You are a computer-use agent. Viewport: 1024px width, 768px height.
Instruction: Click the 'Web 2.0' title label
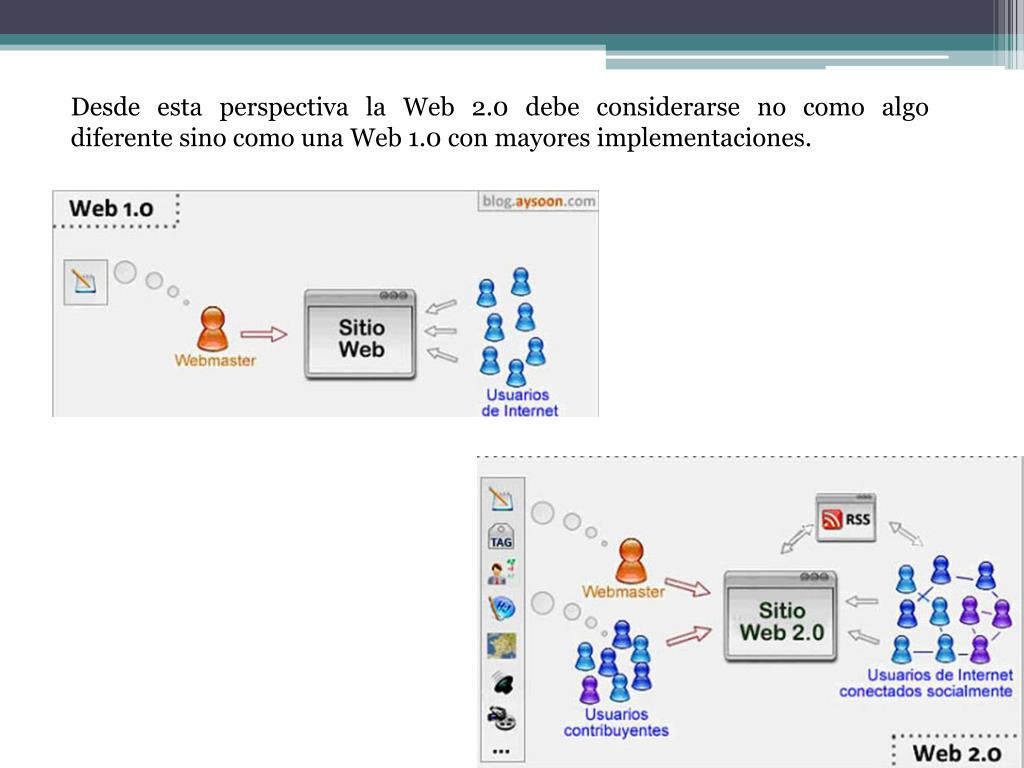coord(957,753)
